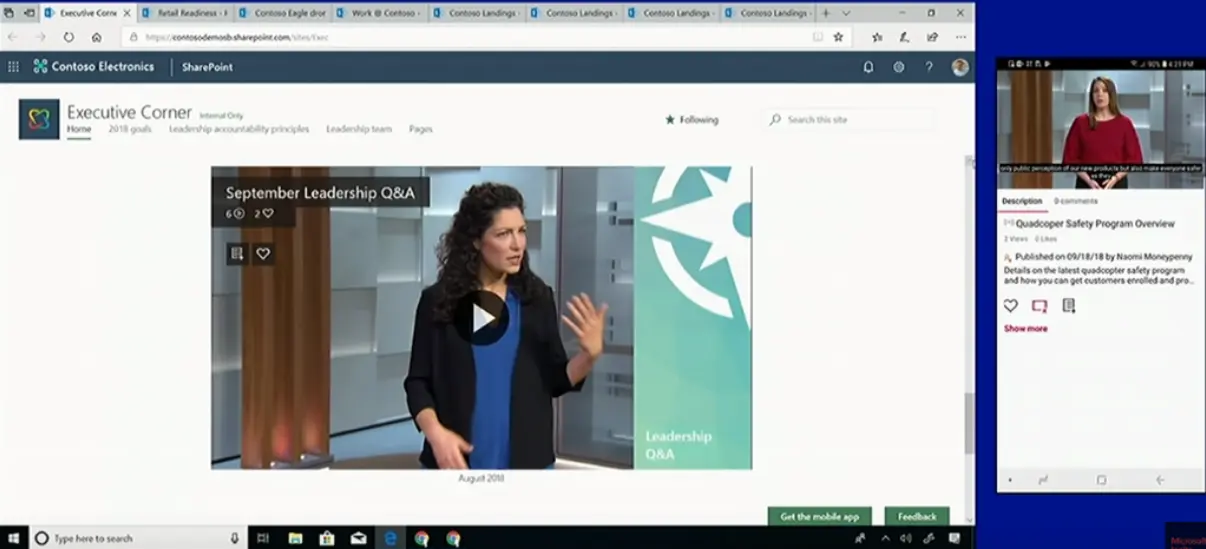Open the 2018 goals navigation item

(129, 129)
